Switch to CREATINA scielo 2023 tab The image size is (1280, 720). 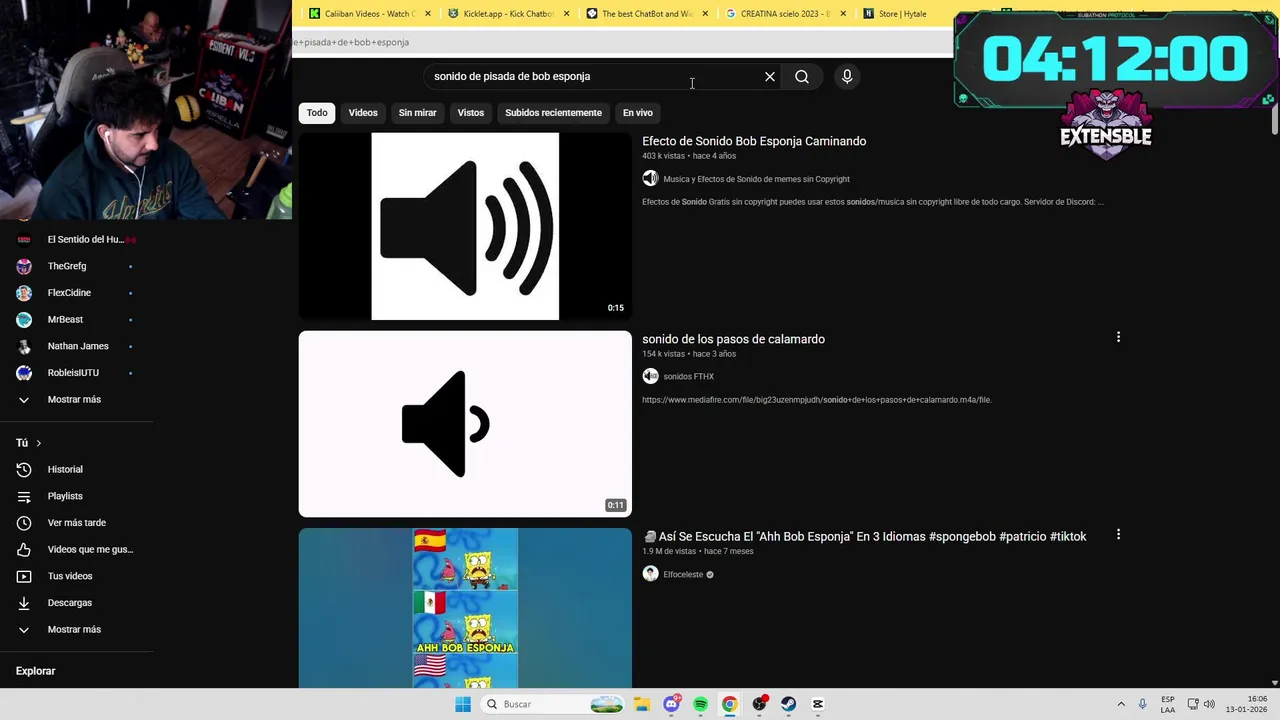785,14
